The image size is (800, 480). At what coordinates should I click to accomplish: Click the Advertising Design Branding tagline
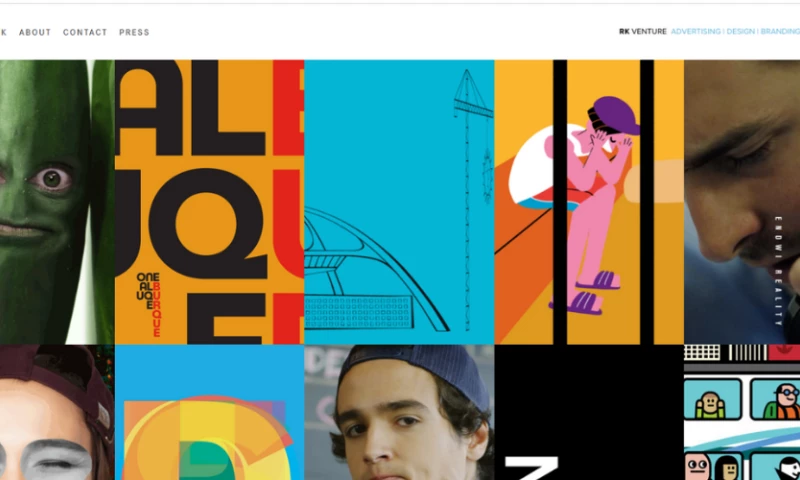click(x=735, y=32)
